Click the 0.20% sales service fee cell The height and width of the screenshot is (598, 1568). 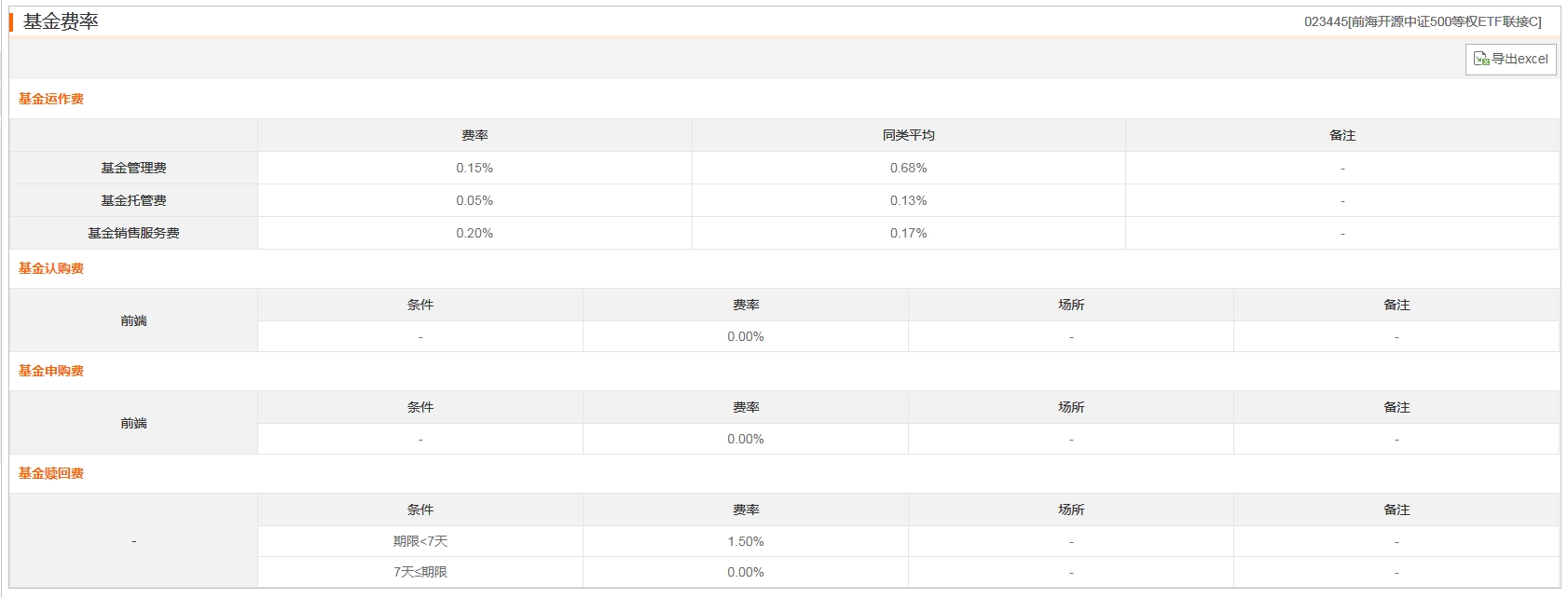[x=475, y=233]
